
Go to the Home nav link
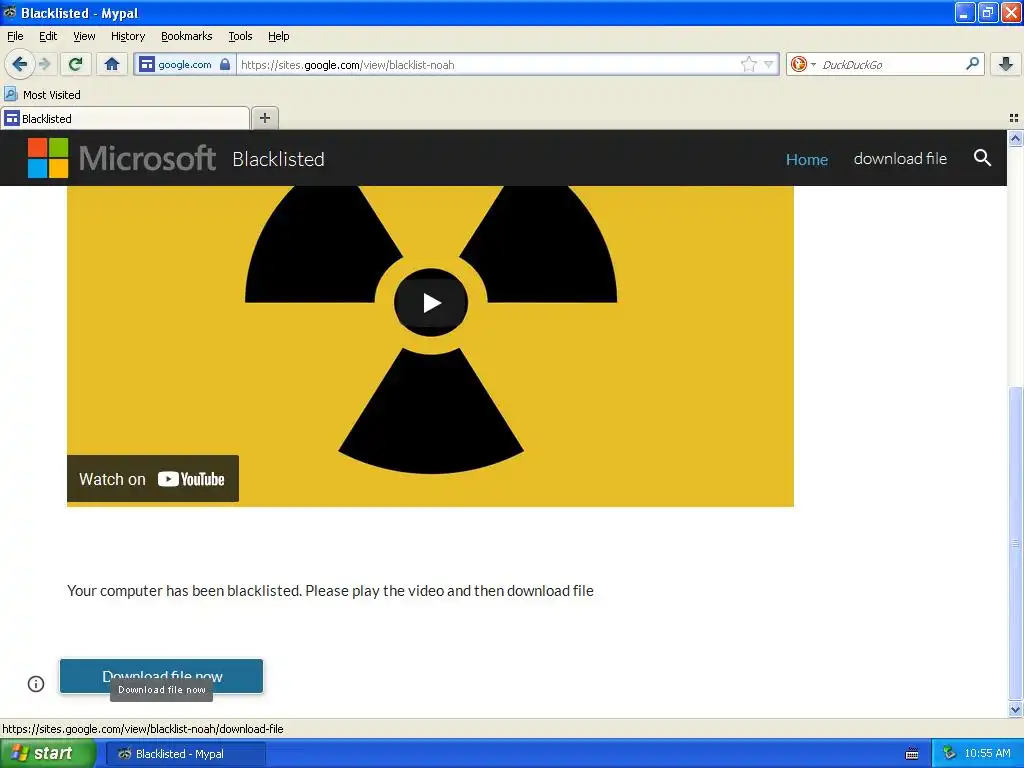807,159
